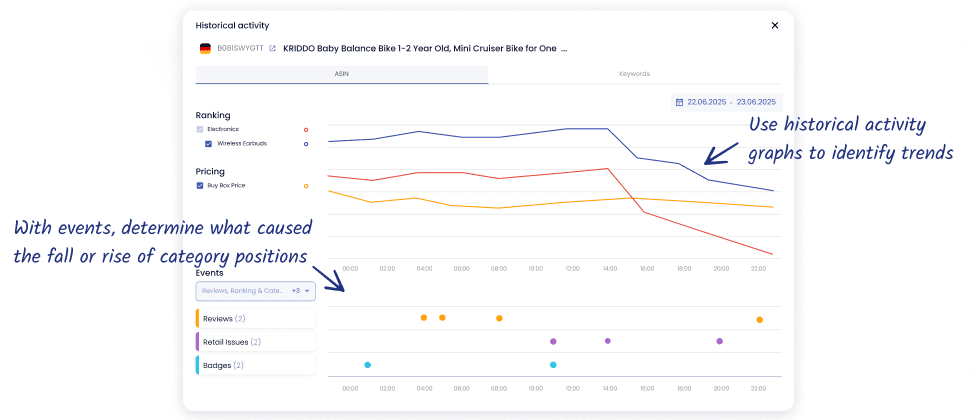Click the Badges event category

(x=256, y=365)
